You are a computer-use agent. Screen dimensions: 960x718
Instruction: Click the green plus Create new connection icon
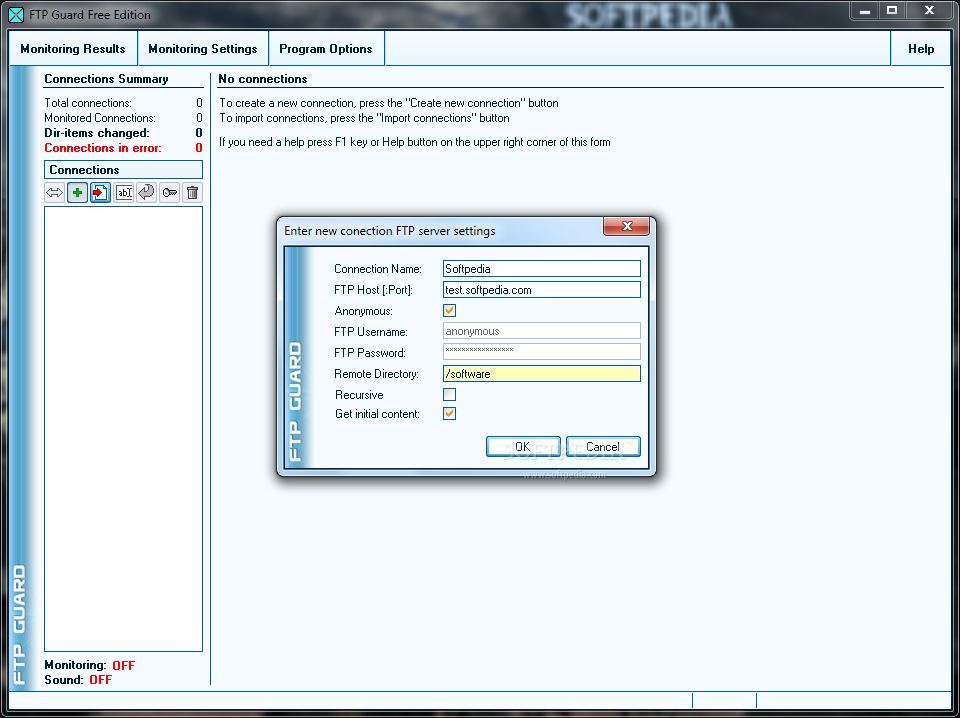tap(77, 193)
